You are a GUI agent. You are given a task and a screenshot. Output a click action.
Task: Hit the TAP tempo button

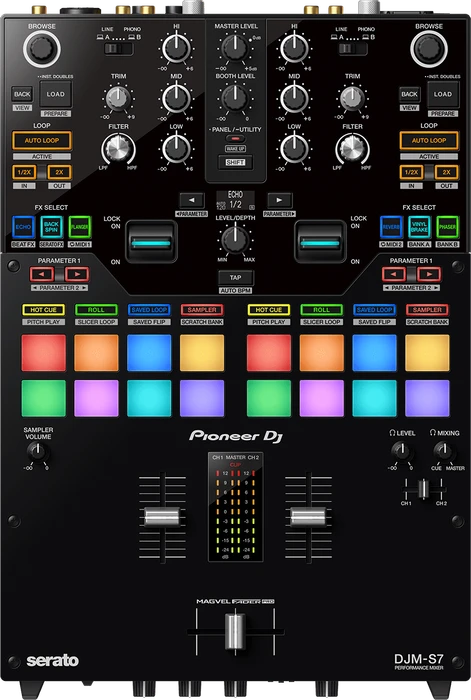point(235,278)
